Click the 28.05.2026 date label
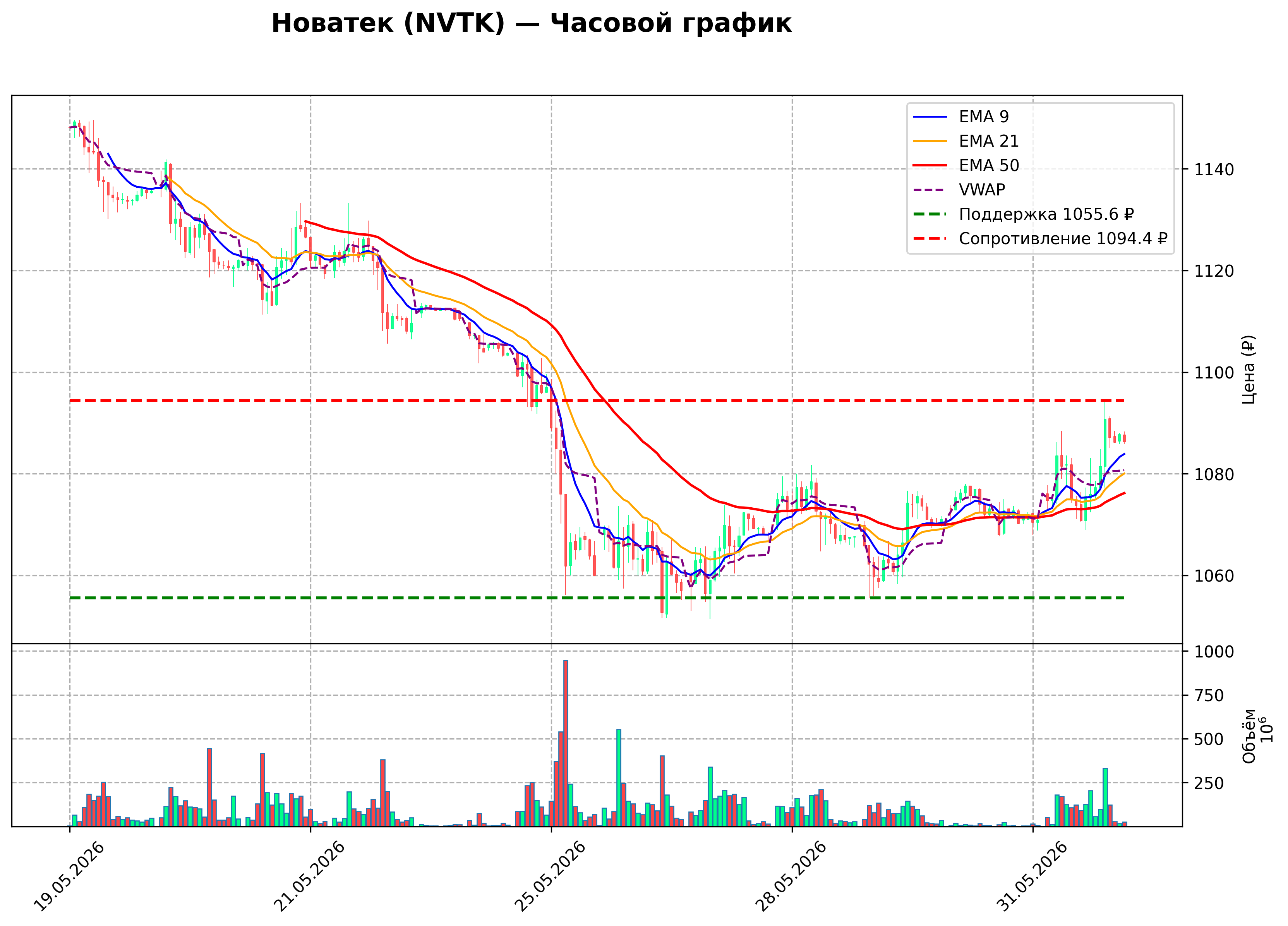 pos(791,877)
